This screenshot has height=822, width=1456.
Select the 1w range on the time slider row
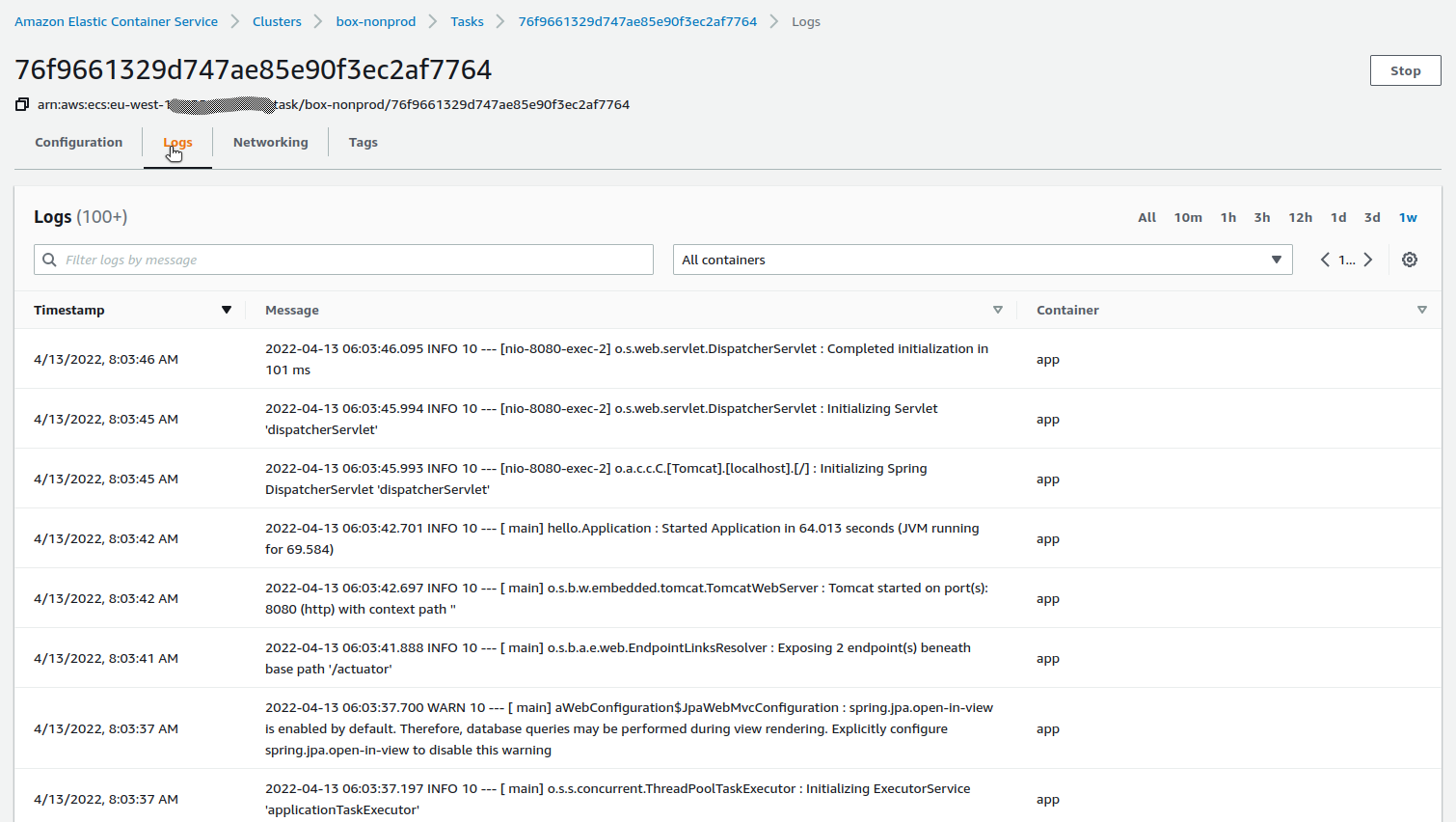pos(1408,217)
